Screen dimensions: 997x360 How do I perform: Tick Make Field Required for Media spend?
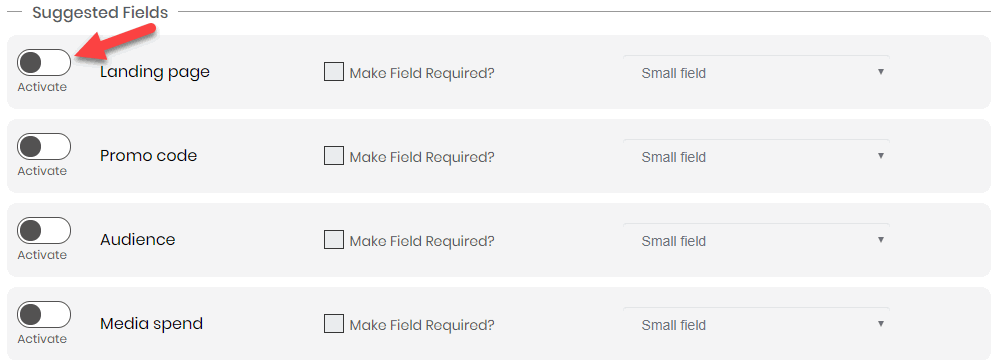334,324
